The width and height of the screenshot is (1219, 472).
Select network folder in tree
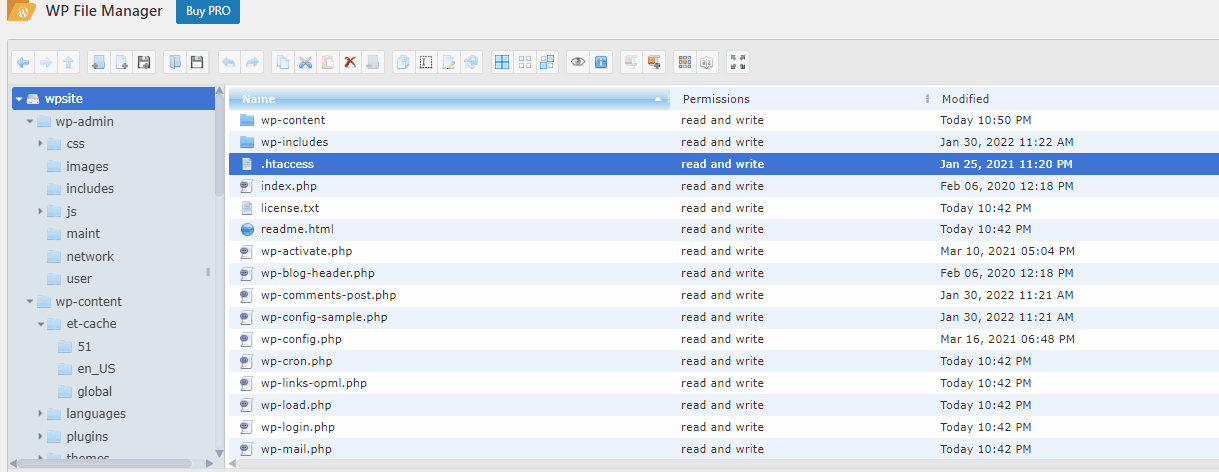click(81, 256)
